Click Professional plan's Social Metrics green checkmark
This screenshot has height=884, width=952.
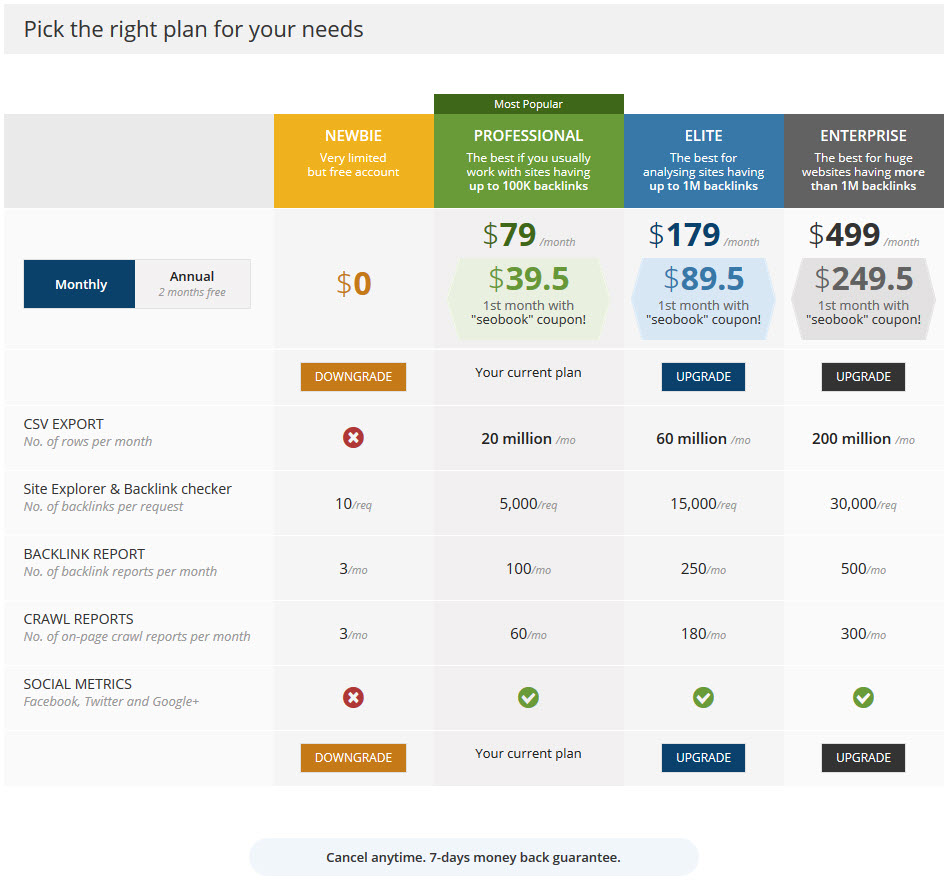(528, 698)
